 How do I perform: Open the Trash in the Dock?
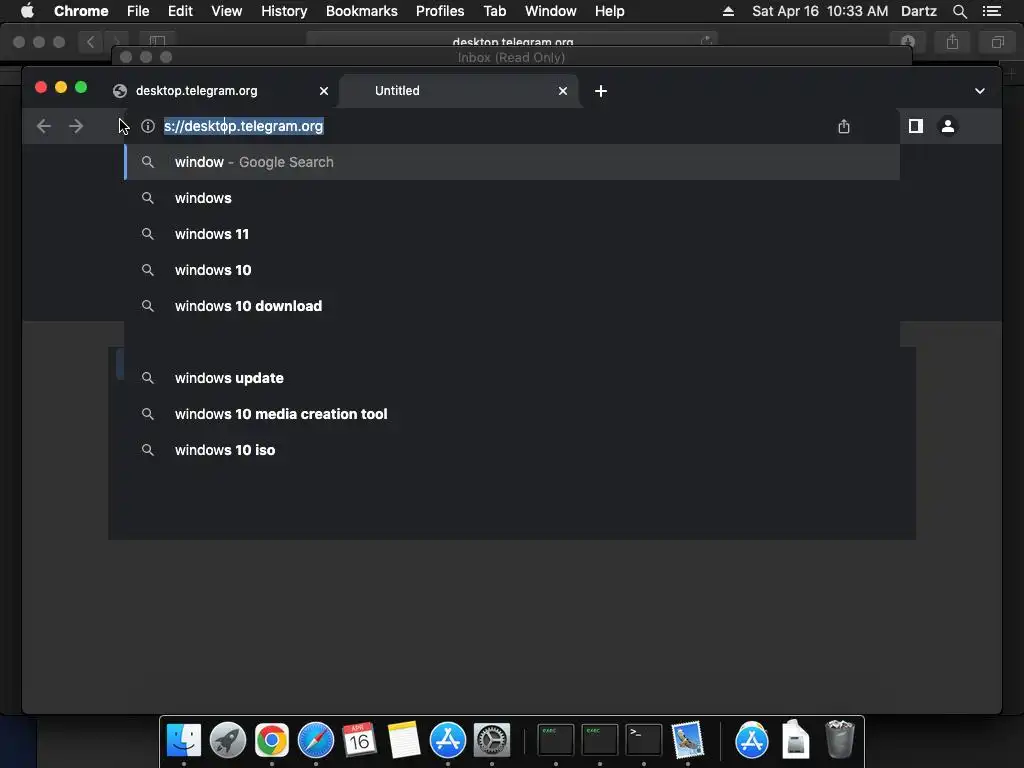point(840,739)
